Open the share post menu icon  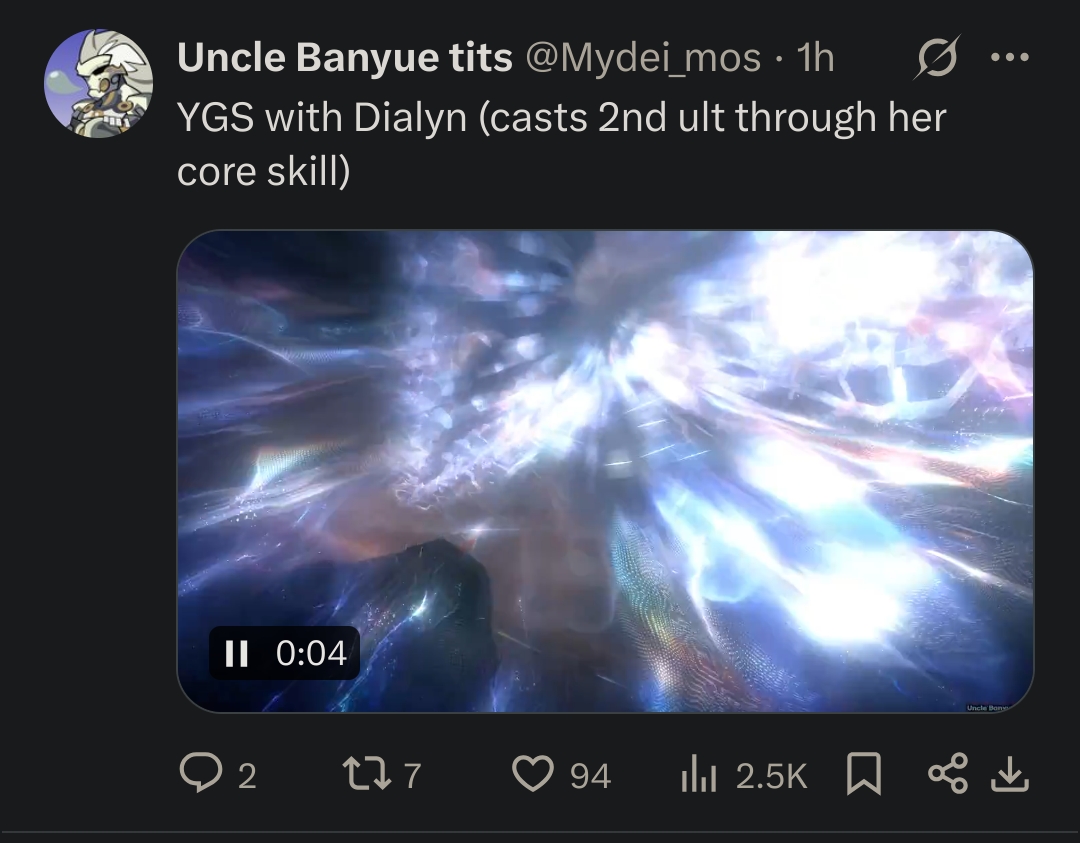click(x=948, y=773)
